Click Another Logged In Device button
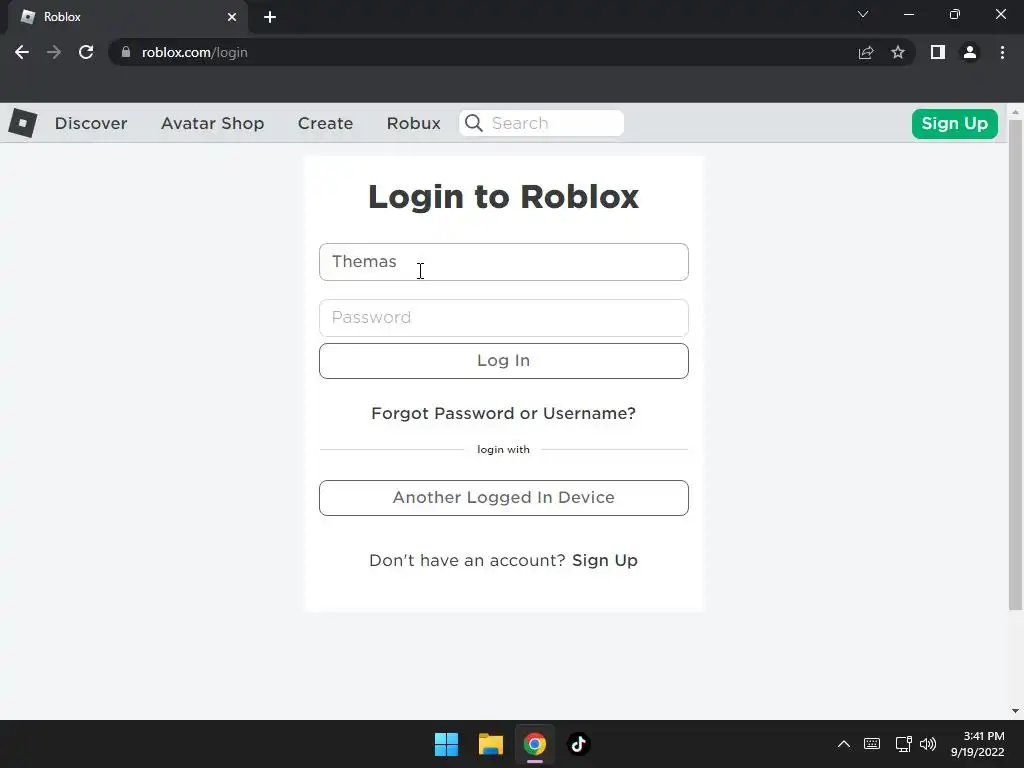Viewport: 1024px width, 768px height. point(504,498)
